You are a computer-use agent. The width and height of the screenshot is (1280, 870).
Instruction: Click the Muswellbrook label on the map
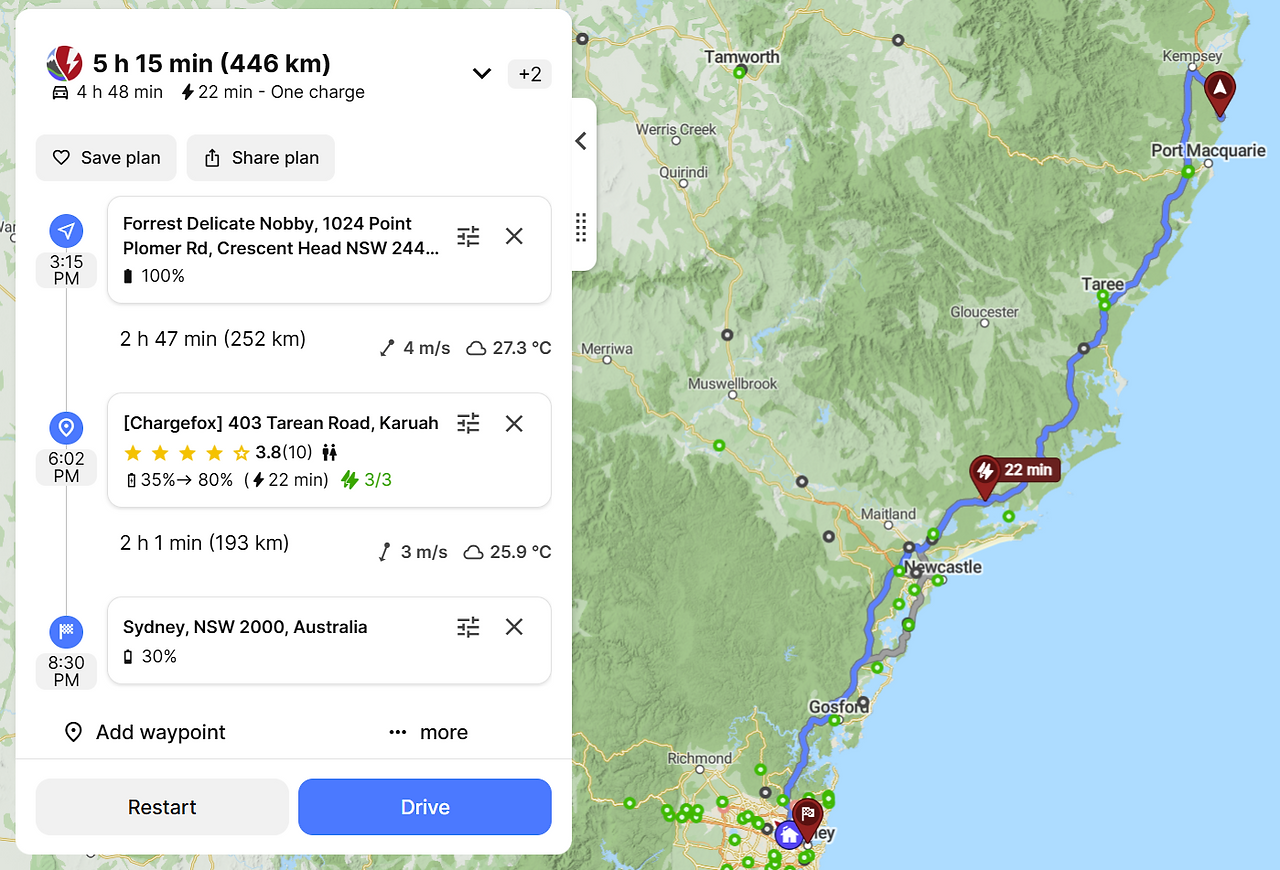click(732, 384)
